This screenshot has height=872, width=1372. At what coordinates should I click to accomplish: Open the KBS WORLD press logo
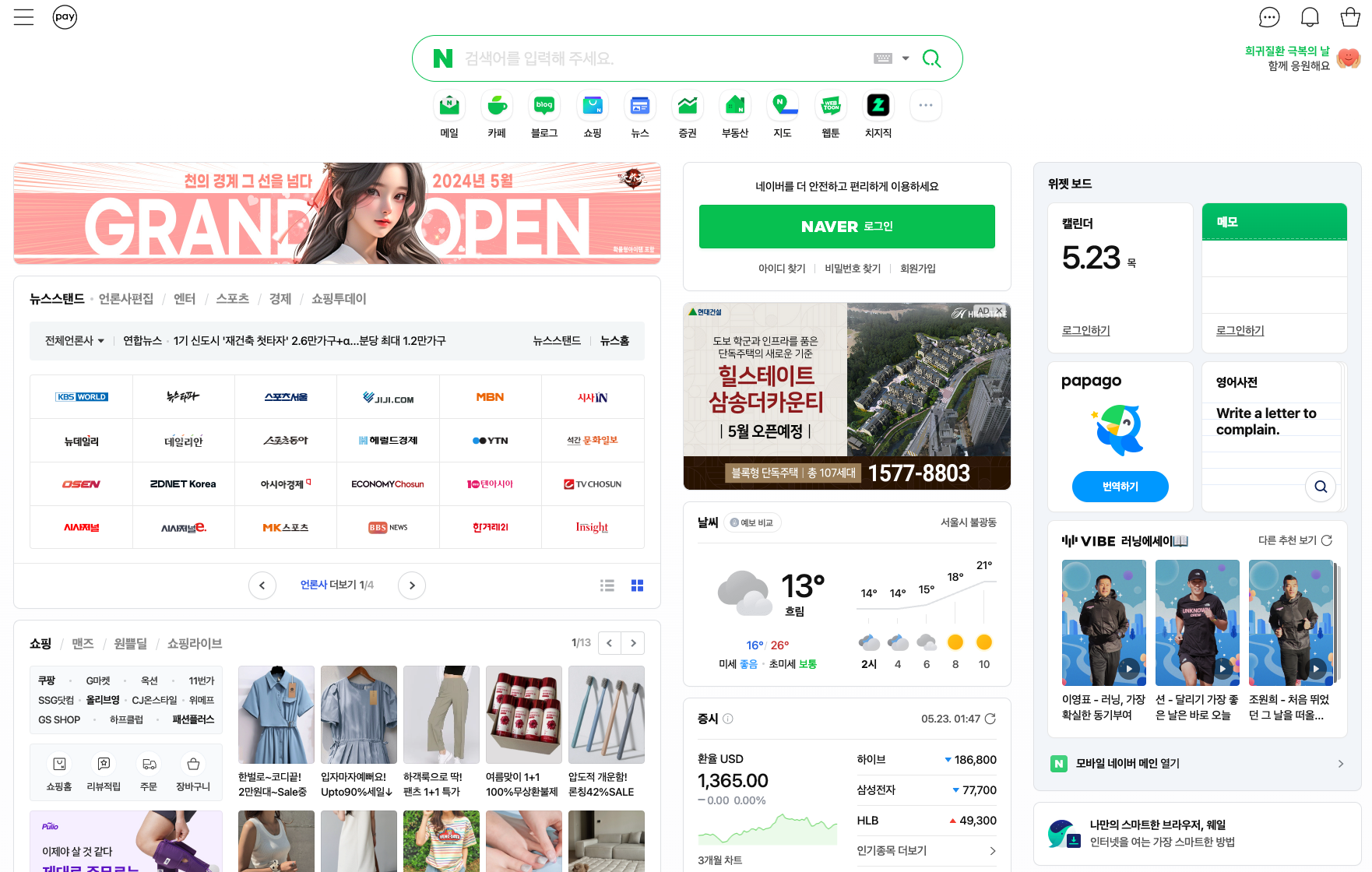pos(82,397)
